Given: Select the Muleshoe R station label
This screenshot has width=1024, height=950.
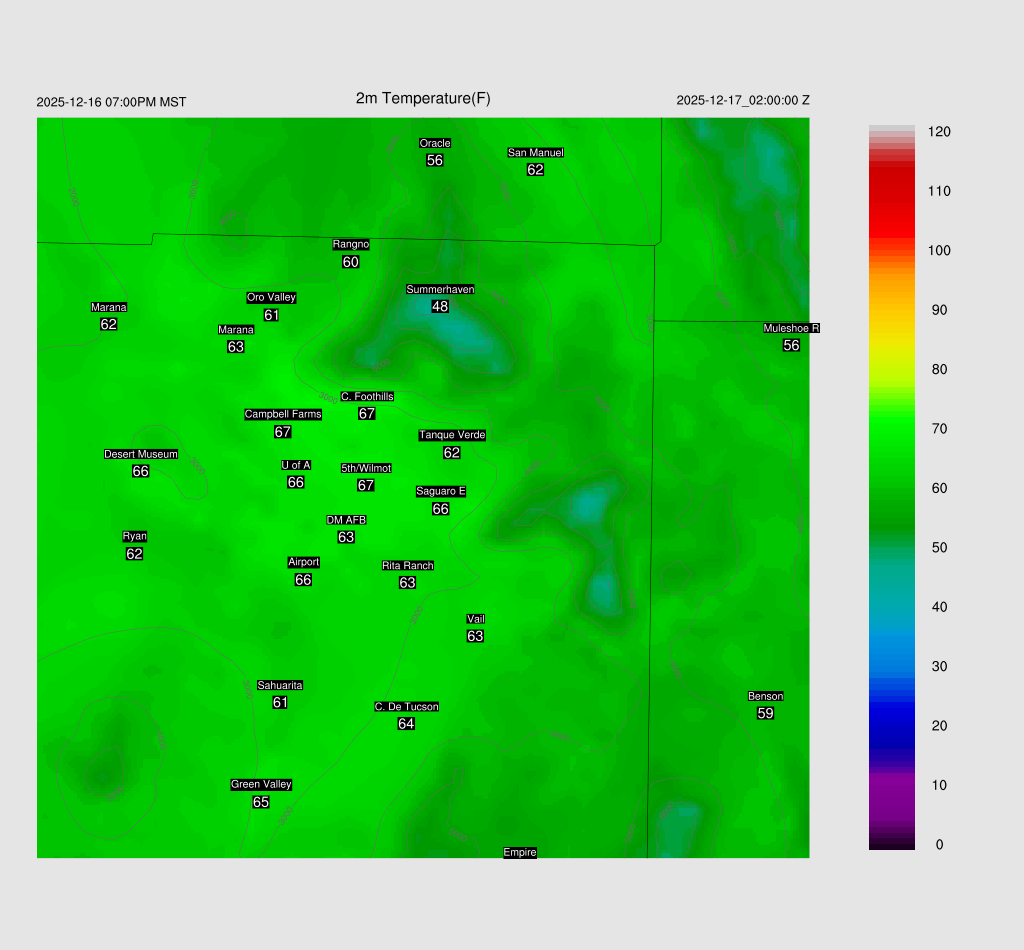Looking at the screenshot, I should (791, 329).
